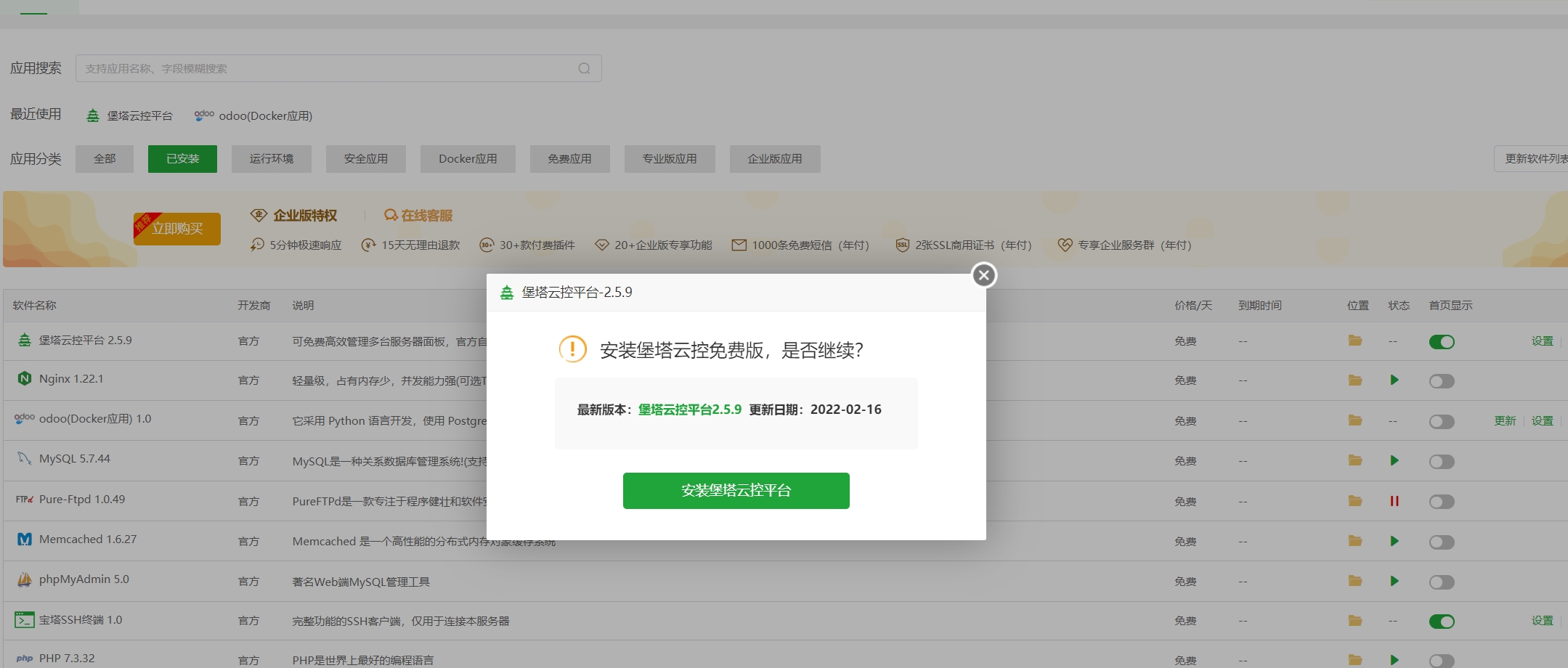Image resolution: width=1568 pixels, height=668 pixels.
Task: Open 设置 for odoo(Docker应用) 1.0
Action: 1543,421
